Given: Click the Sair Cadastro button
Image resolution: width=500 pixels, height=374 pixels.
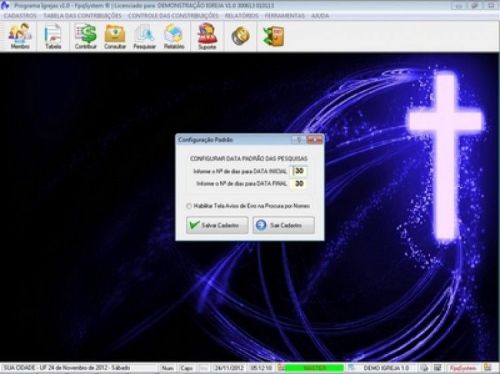Looking at the screenshot, I should (283, 225).
